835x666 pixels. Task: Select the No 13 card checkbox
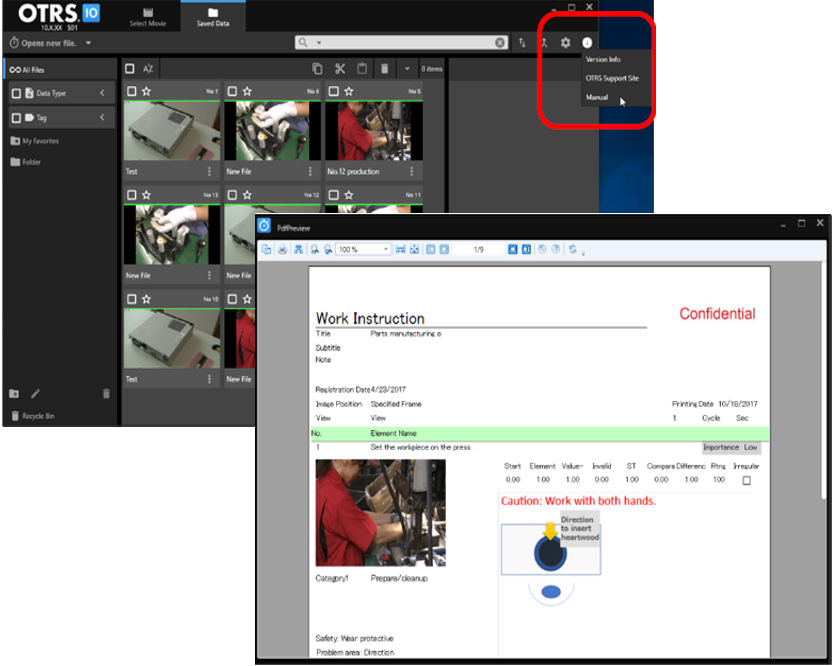coord(132,195)
